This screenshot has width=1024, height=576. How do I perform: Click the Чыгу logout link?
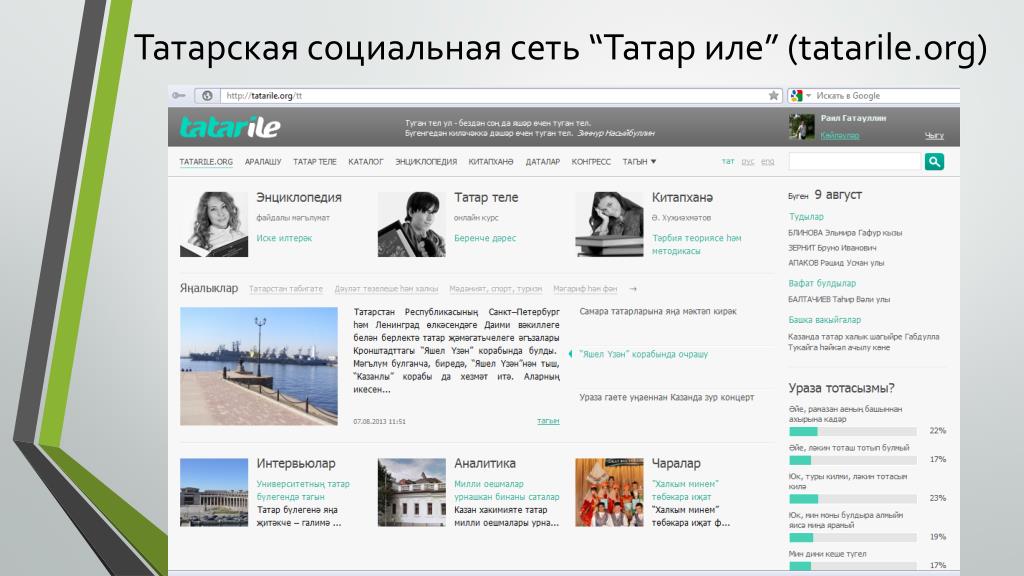(934, 135)
